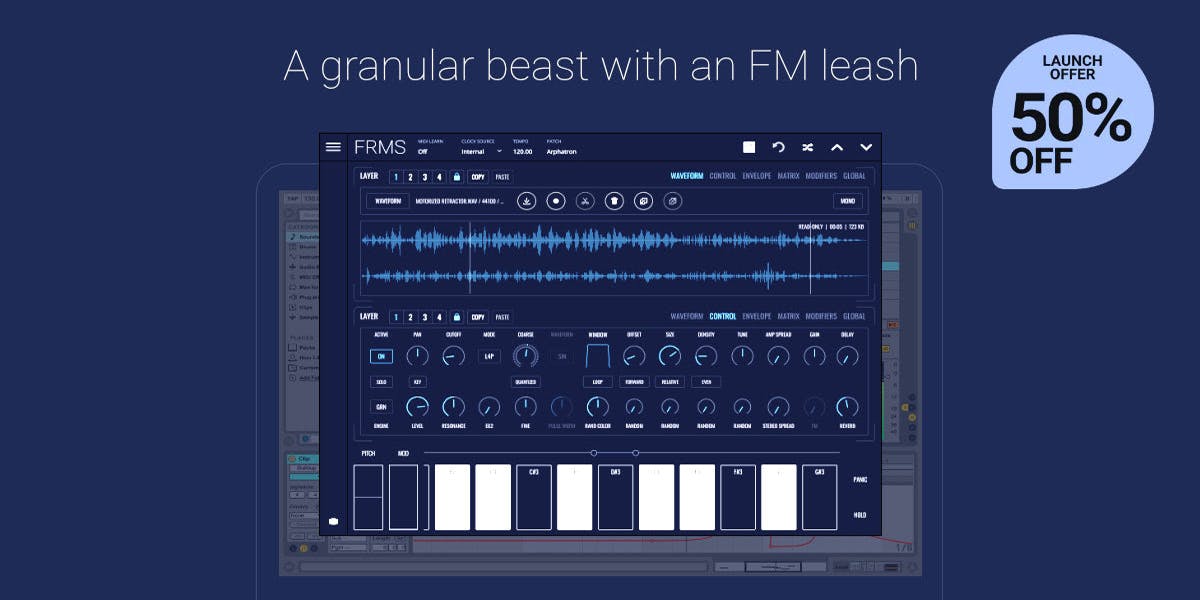The height and width of the screenshot is (600, 1200).
Task: Open the GRN Engine selector
Action: [x=381, y=407]
